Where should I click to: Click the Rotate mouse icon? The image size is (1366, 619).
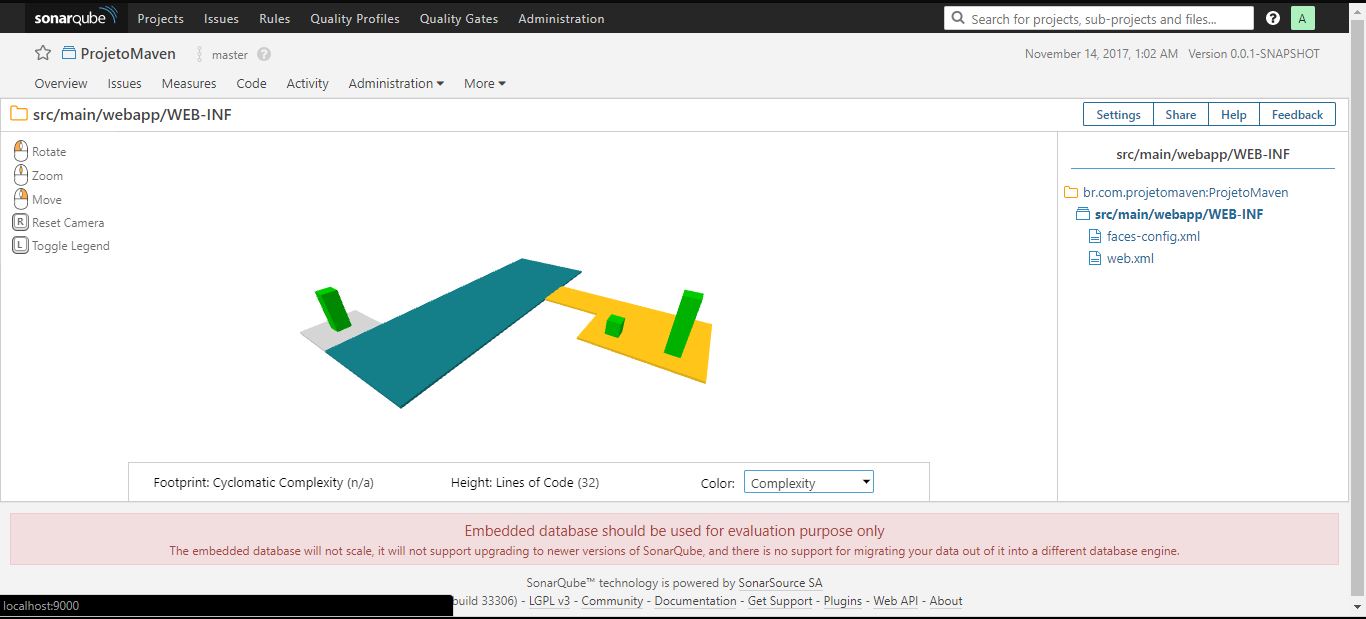coord(21,151)
